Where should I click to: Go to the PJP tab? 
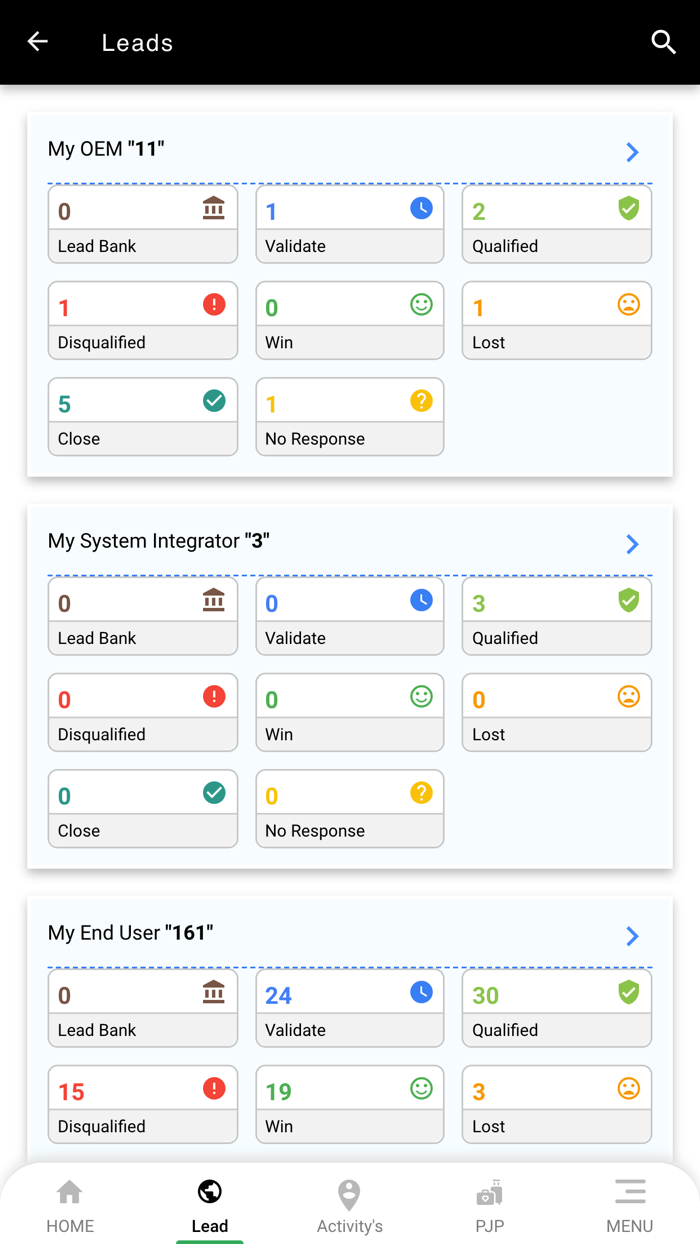coord(489,1206)
